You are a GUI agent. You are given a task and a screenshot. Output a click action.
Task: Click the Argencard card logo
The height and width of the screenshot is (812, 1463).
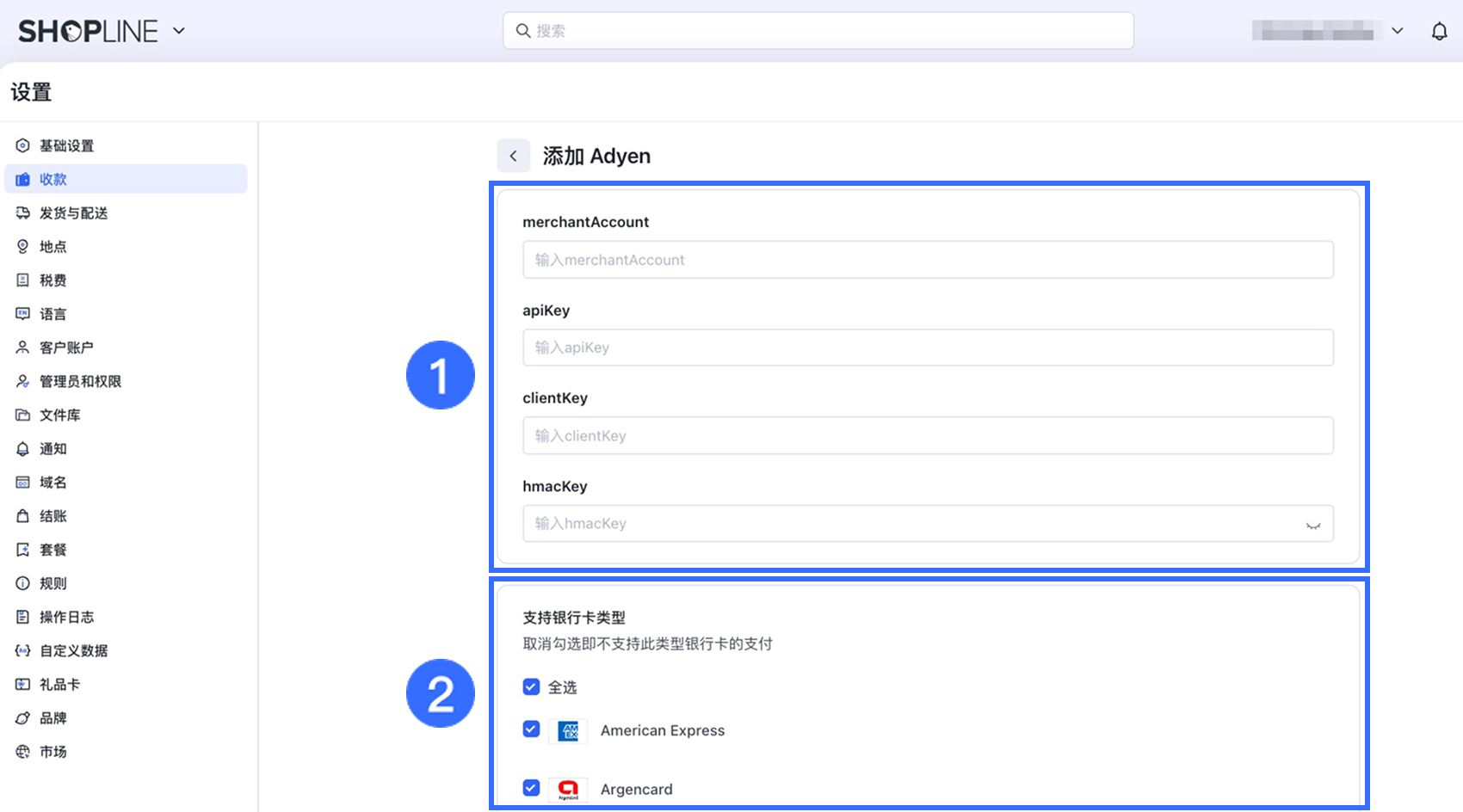(568, 789)
